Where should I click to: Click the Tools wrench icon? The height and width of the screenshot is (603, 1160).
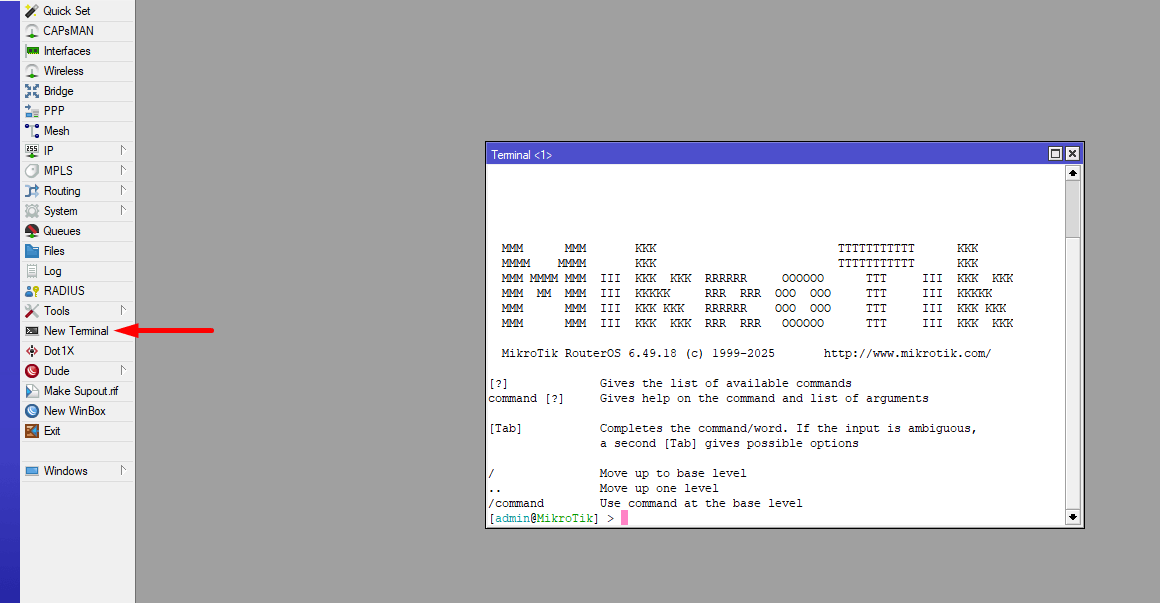(32, 311)
